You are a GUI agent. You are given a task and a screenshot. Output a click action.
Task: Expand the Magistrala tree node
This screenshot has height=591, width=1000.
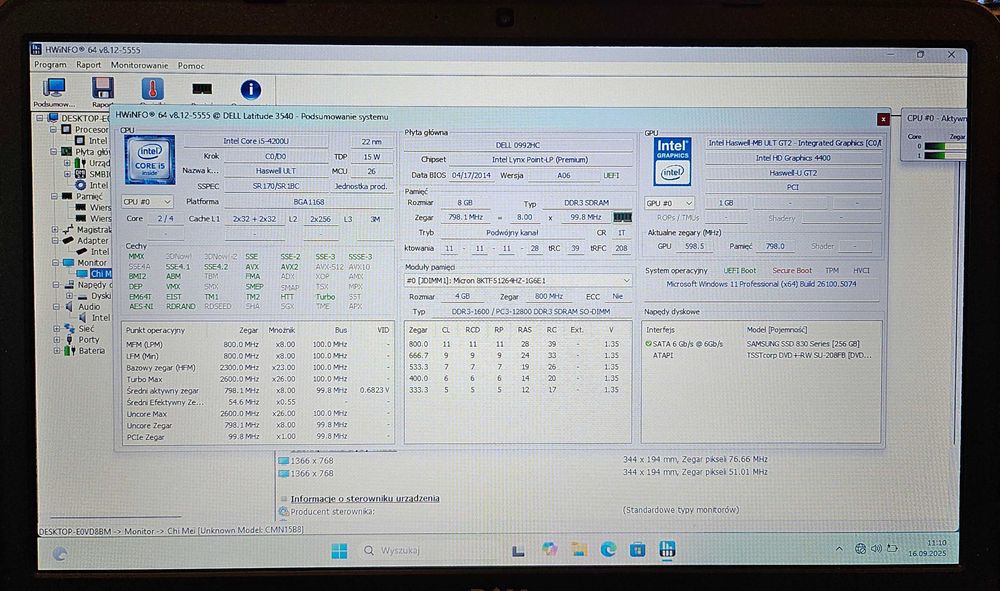click(x=55, y=230)
